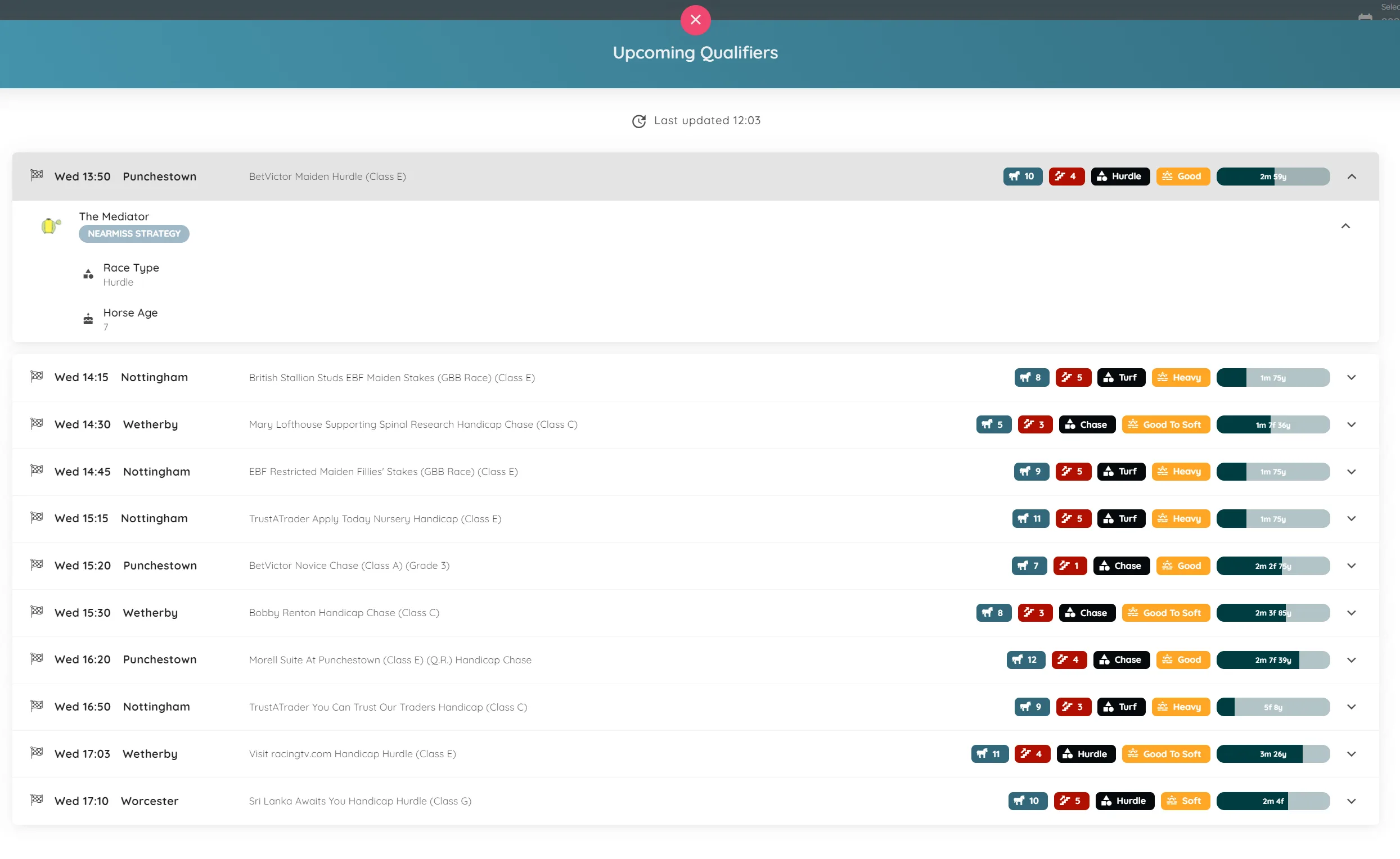Screen dimensions: 1400x859
Task: Toggle the Heavy going badge on Nottingham 16:50
Action: (x=1180, y=707)
